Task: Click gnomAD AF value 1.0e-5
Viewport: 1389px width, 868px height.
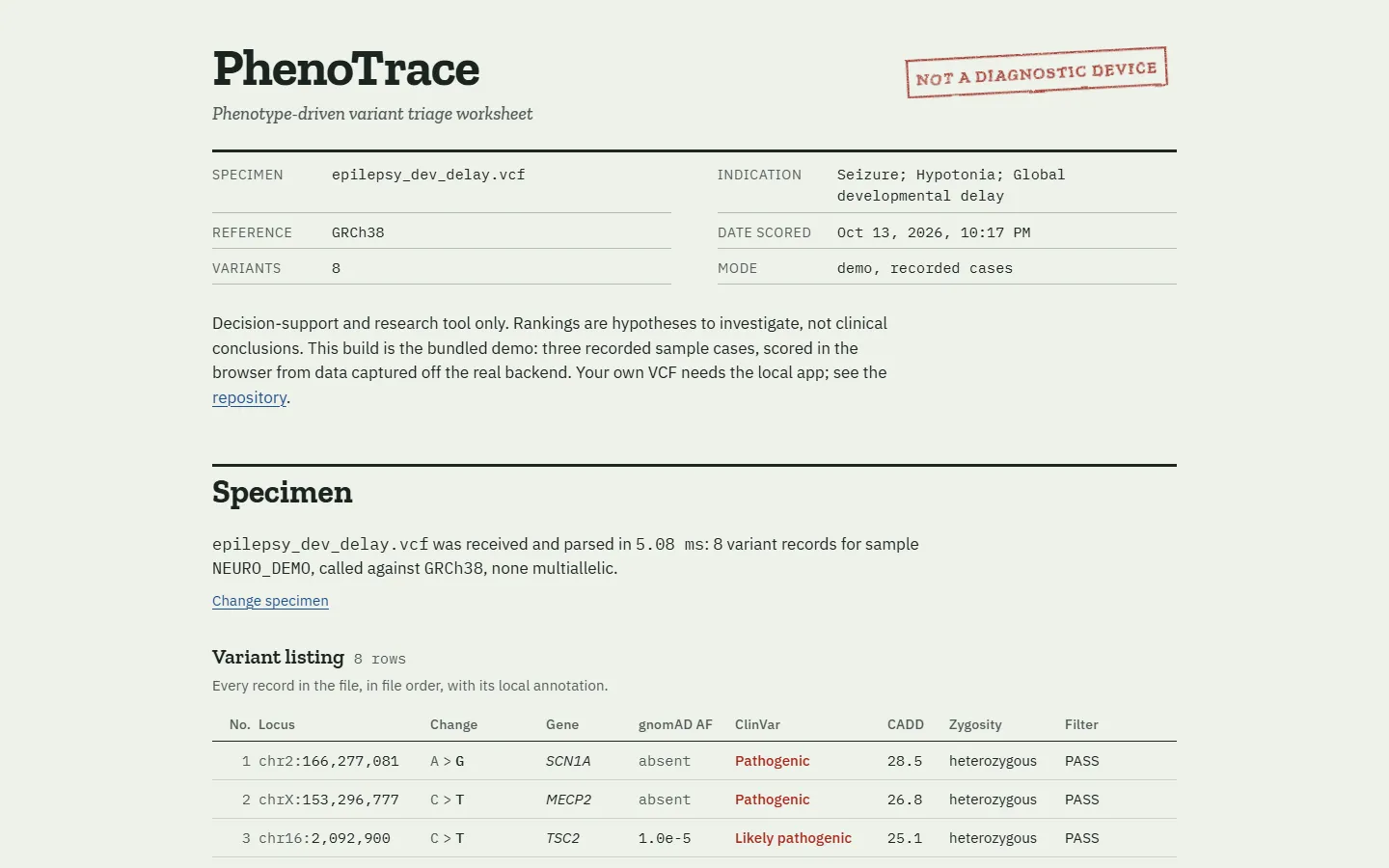Action: 665,838
